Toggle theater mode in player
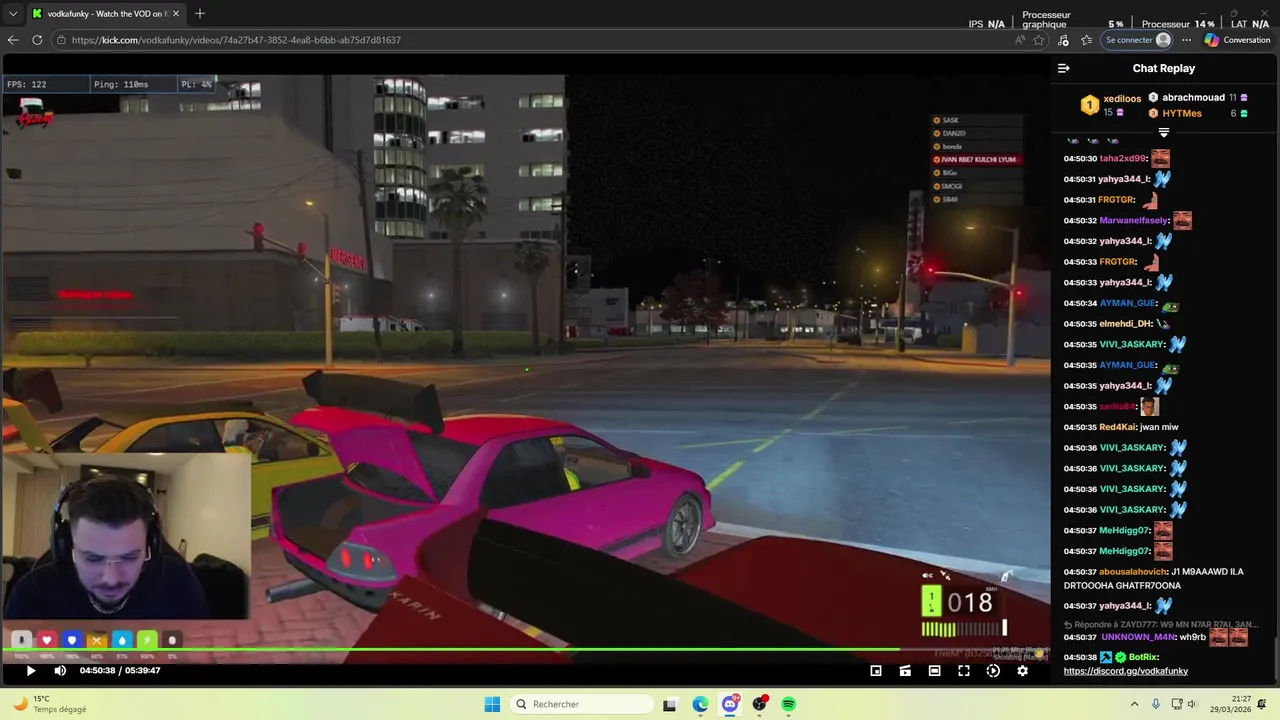1280x720 pixels. (x=934, y=671)
